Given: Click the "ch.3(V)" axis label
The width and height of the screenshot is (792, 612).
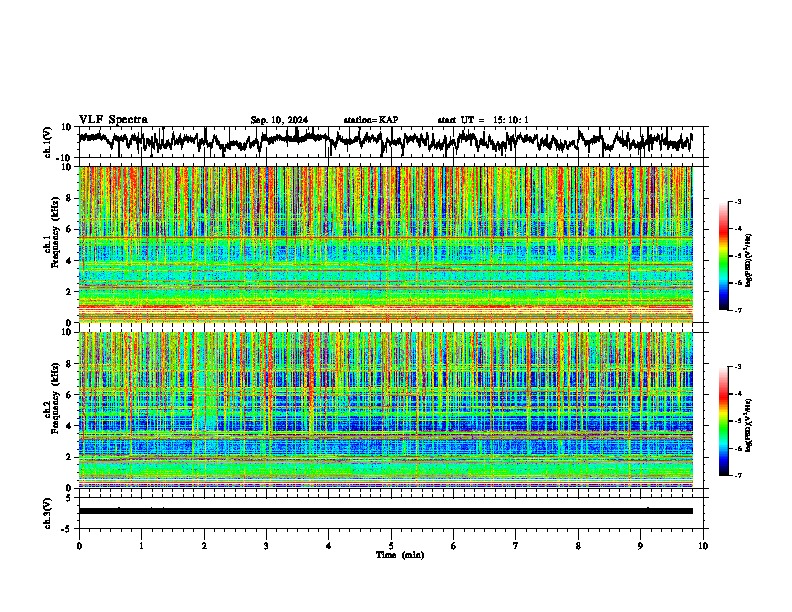Looking at the screenshot, I should pos(48,513).
